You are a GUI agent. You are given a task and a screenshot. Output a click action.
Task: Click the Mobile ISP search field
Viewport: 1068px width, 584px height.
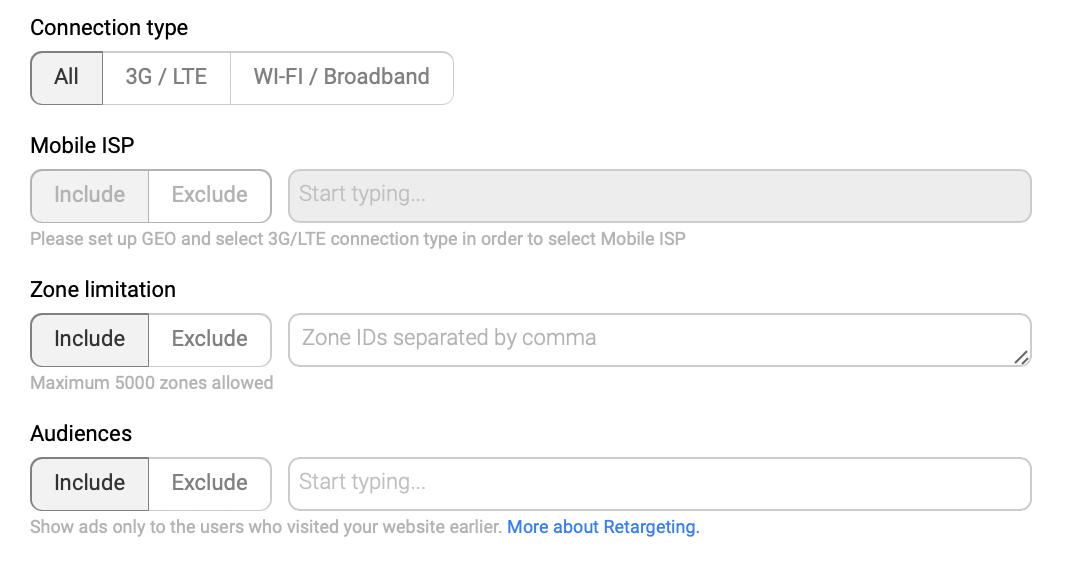pyautogui.click(x=659, y=195)
